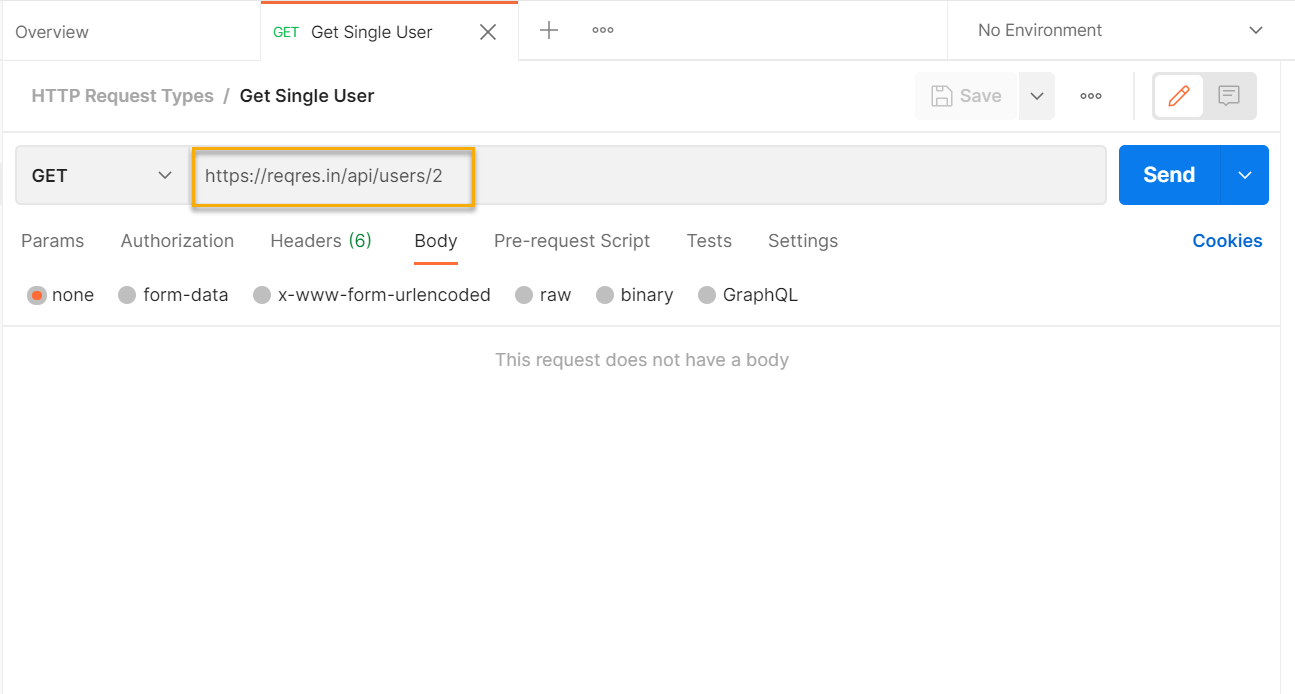
Task: Close the Get Single User tab
Action: pyautogui.click(x=487, y=31)
